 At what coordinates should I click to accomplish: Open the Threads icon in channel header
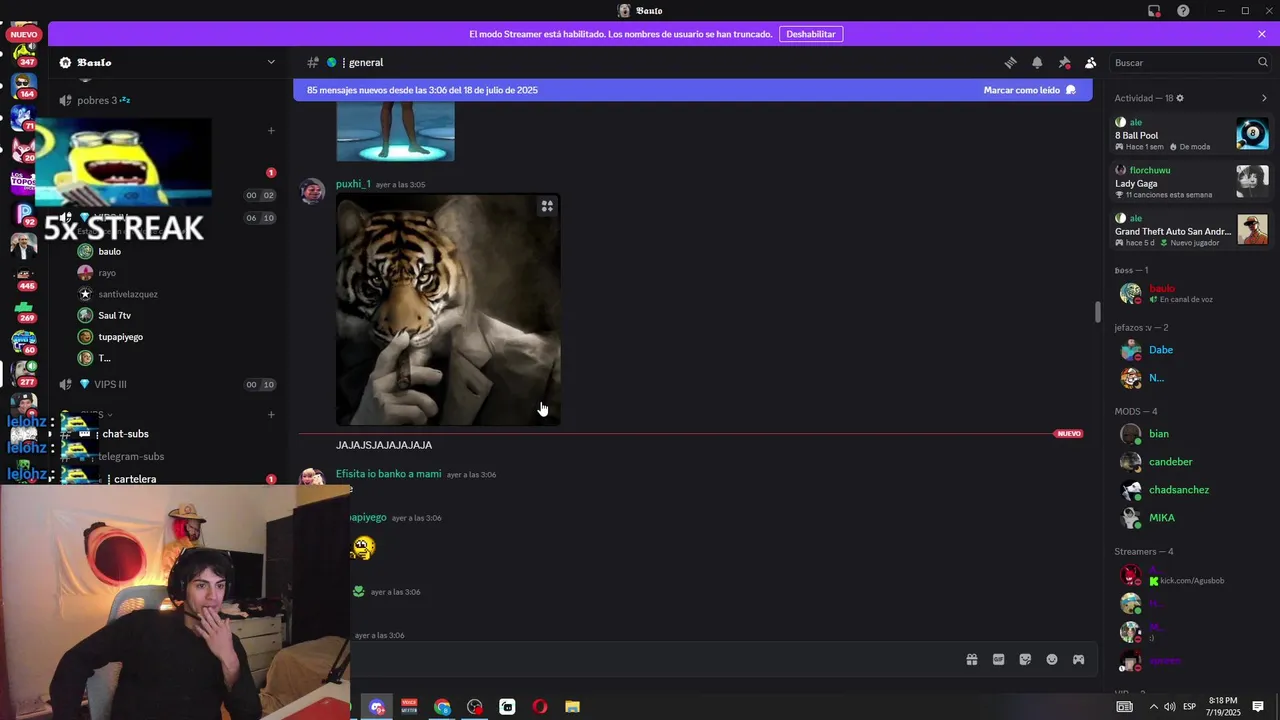(1011, 62)
